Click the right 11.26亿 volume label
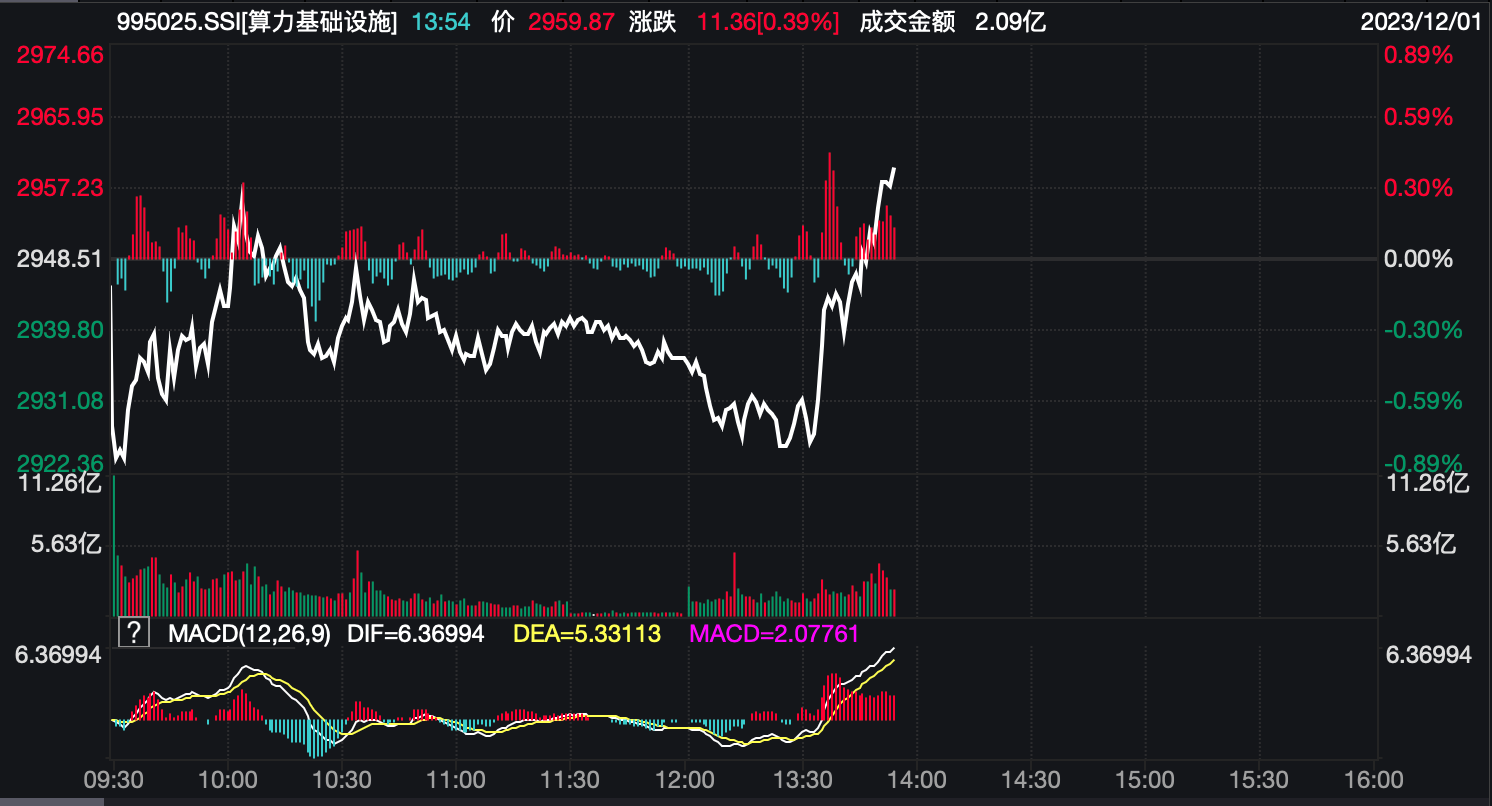Screen dimensions: 1492x806 (x=1428, y=484)
